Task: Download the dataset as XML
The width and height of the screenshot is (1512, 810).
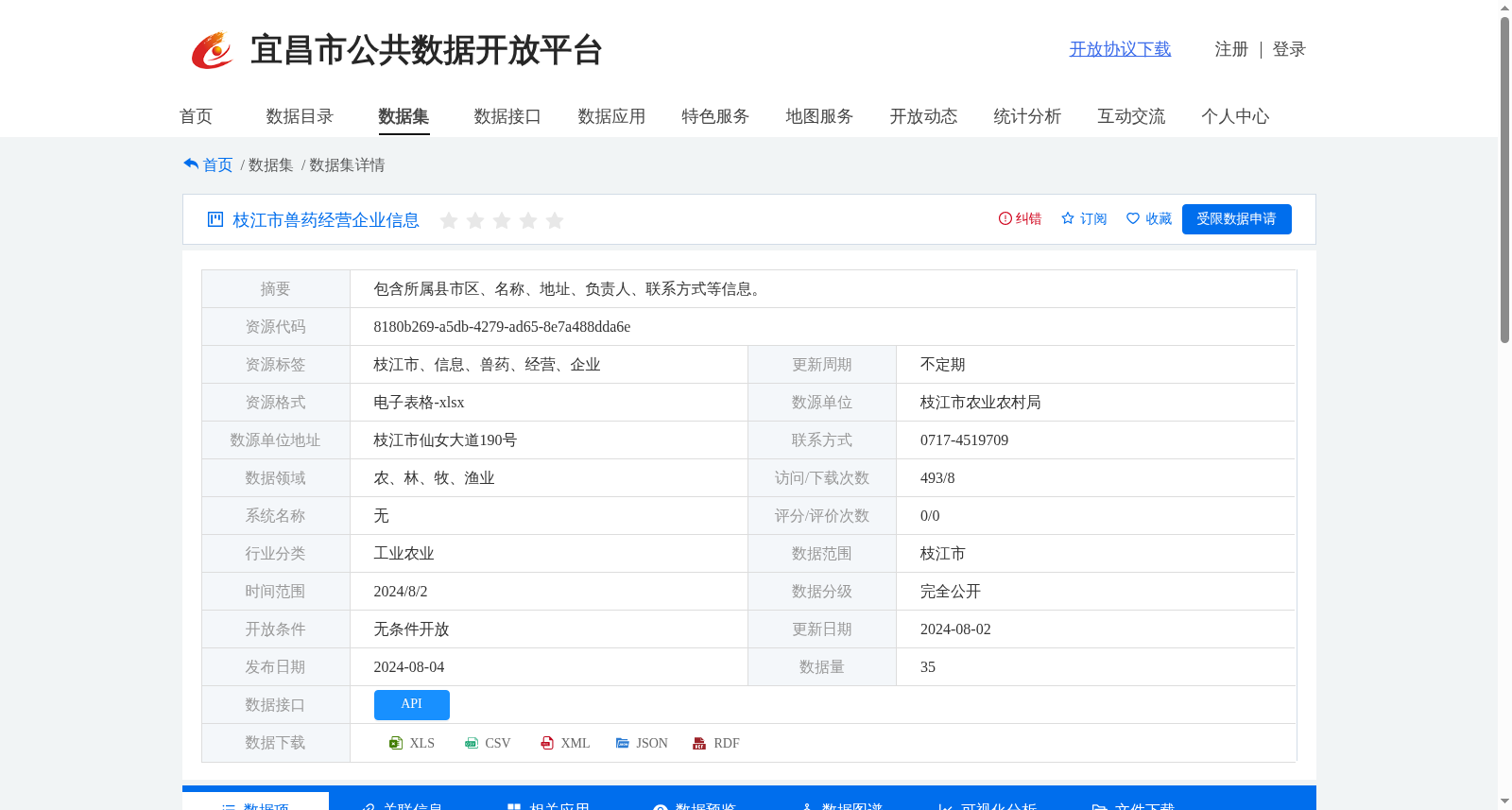Action: click(565, 743)
